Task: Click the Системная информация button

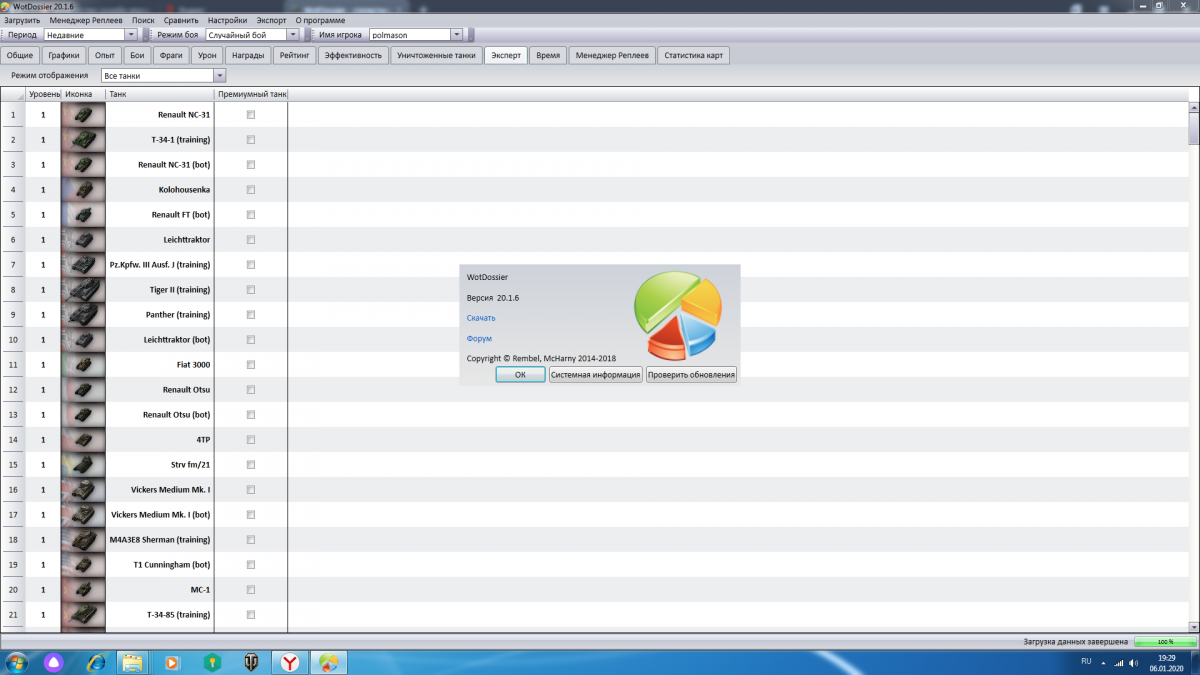Action: 595,375
